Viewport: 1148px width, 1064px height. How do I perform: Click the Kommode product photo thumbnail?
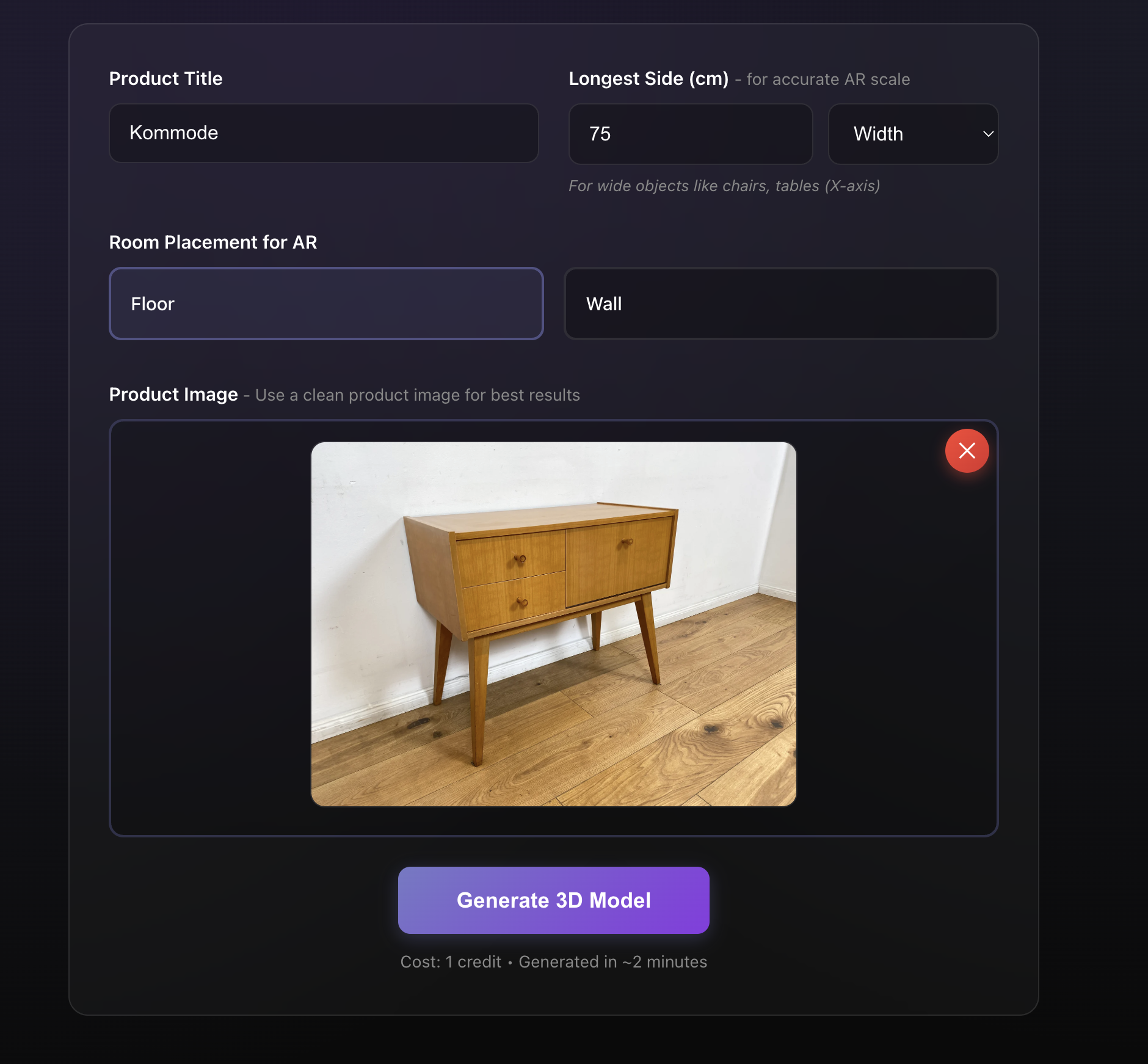pos(553,624)
